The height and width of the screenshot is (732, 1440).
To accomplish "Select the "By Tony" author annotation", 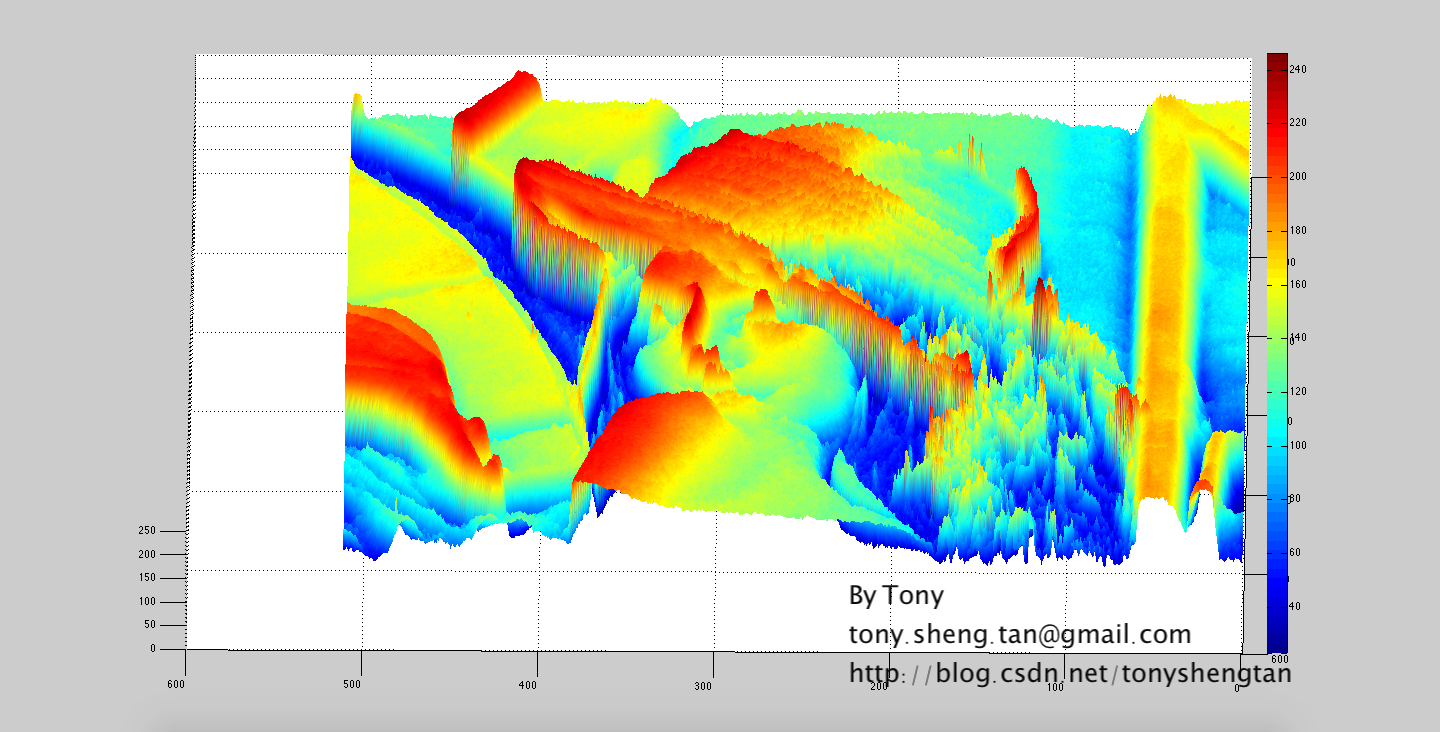I will click(896, 596).
